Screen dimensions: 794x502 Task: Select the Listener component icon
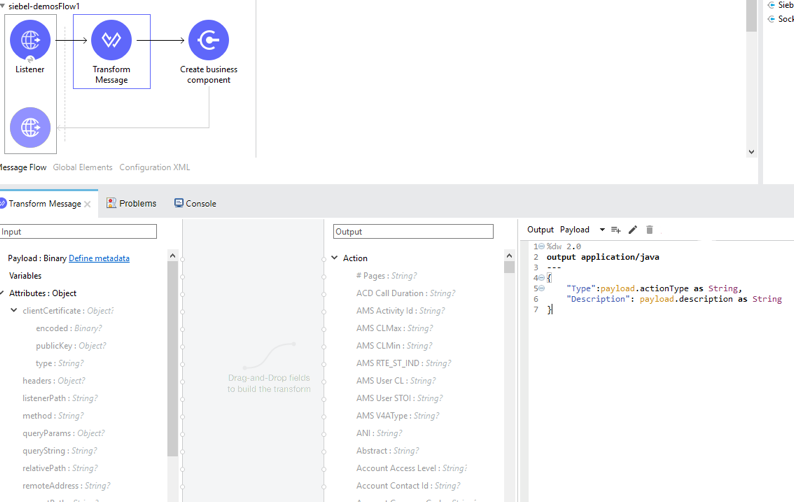[30, 40]
